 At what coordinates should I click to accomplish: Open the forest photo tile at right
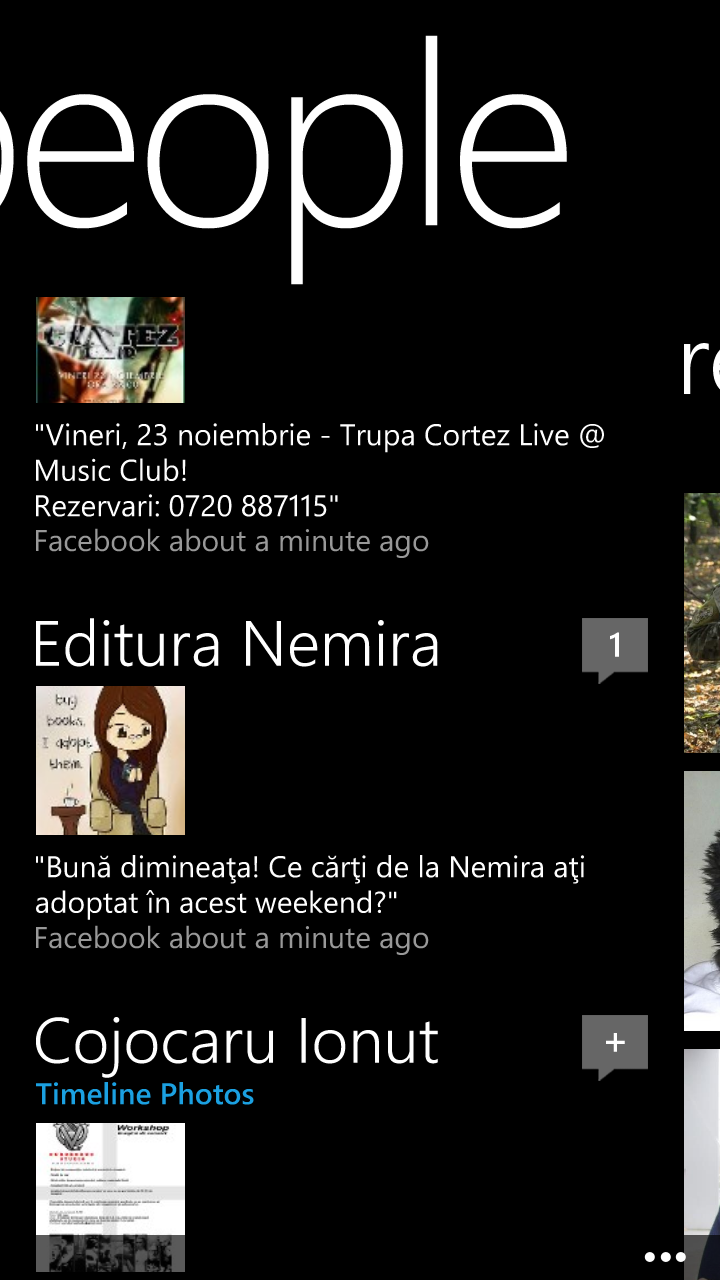pyautogui.click(x=702, y=622)
